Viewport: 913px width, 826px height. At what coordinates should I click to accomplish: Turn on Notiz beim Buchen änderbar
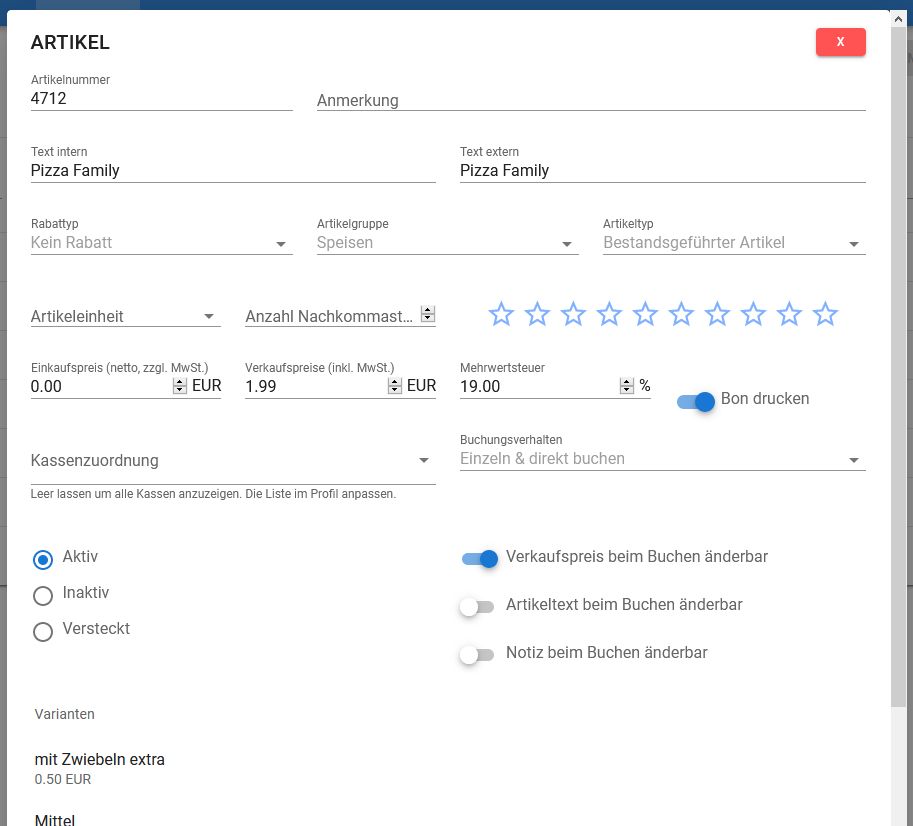click(x=477, y=654)
